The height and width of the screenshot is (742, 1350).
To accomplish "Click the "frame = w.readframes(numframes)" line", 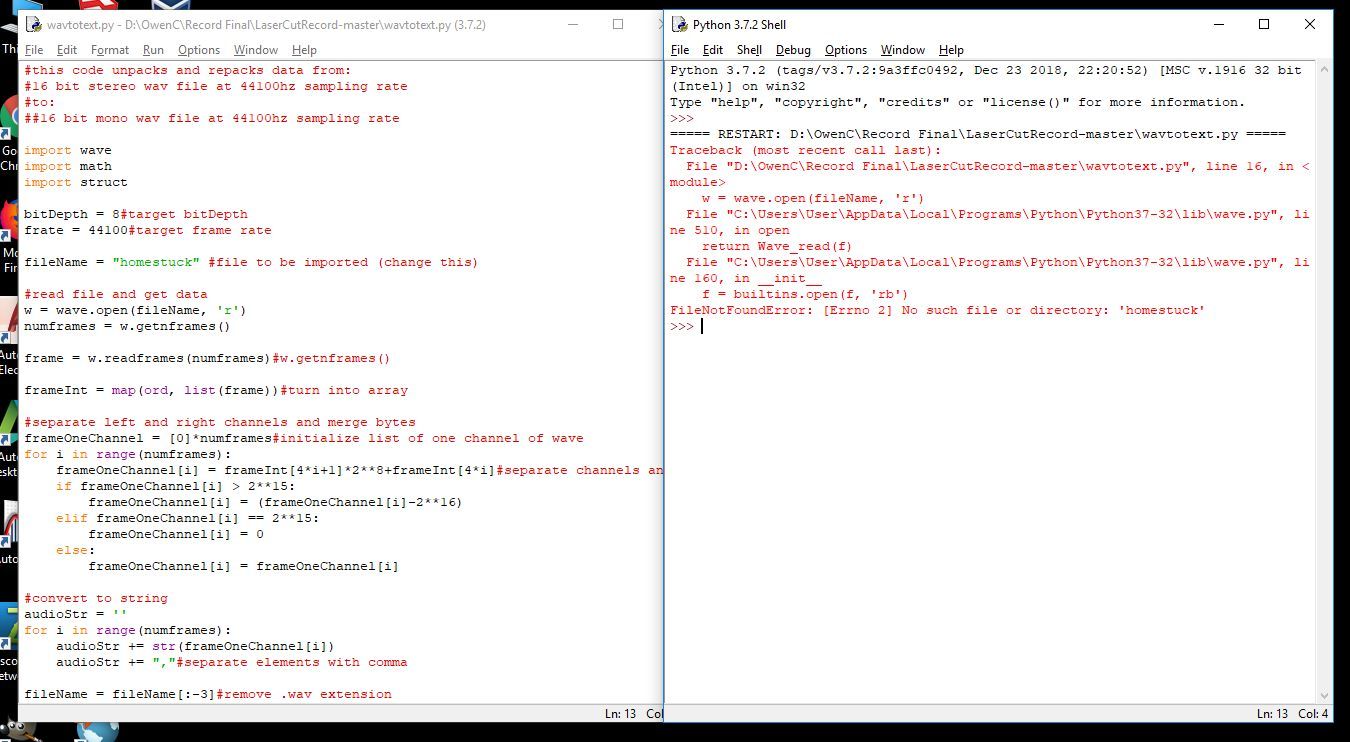I will 207,359.
